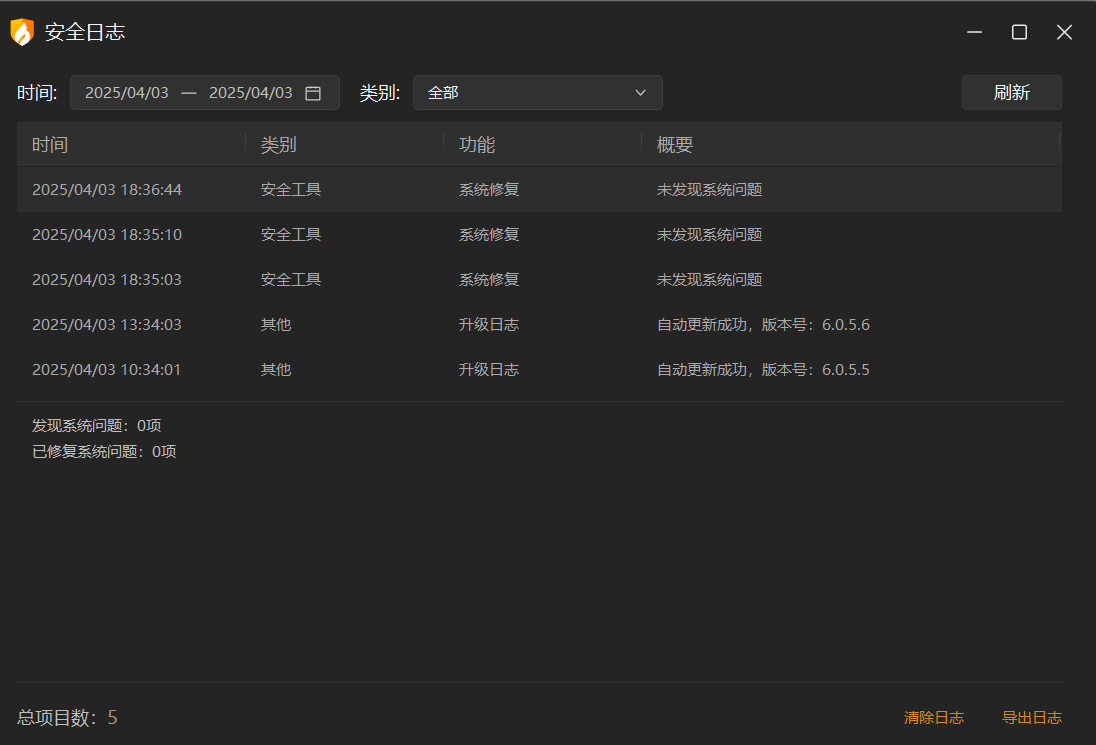
Task: Select the end date field after the dash
Action: 250,92
